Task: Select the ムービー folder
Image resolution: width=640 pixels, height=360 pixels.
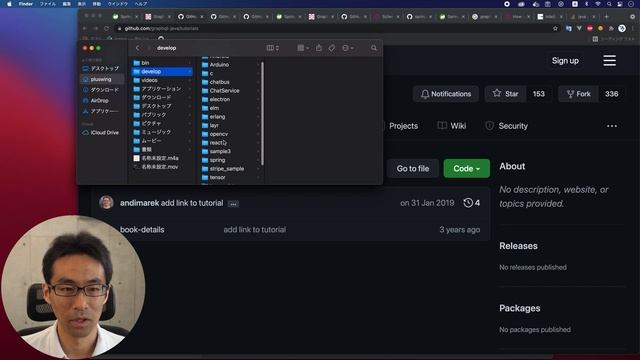Action: pyautogui.click(x=162, y=141)
